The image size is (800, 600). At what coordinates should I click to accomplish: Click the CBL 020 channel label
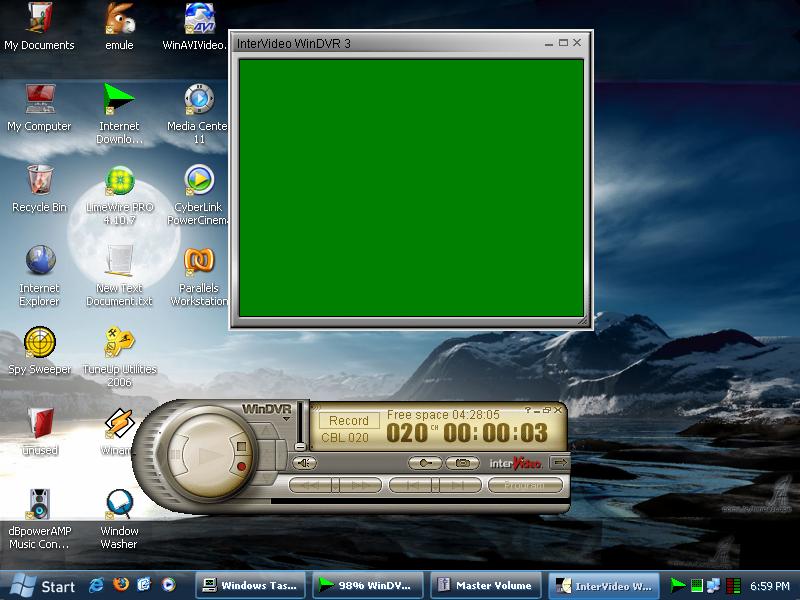coord(345,438)
